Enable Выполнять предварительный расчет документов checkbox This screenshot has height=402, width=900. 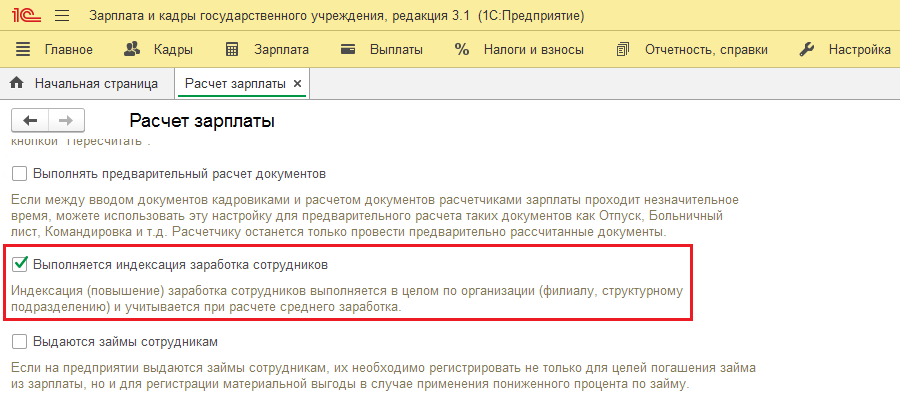tap(20, 173)
